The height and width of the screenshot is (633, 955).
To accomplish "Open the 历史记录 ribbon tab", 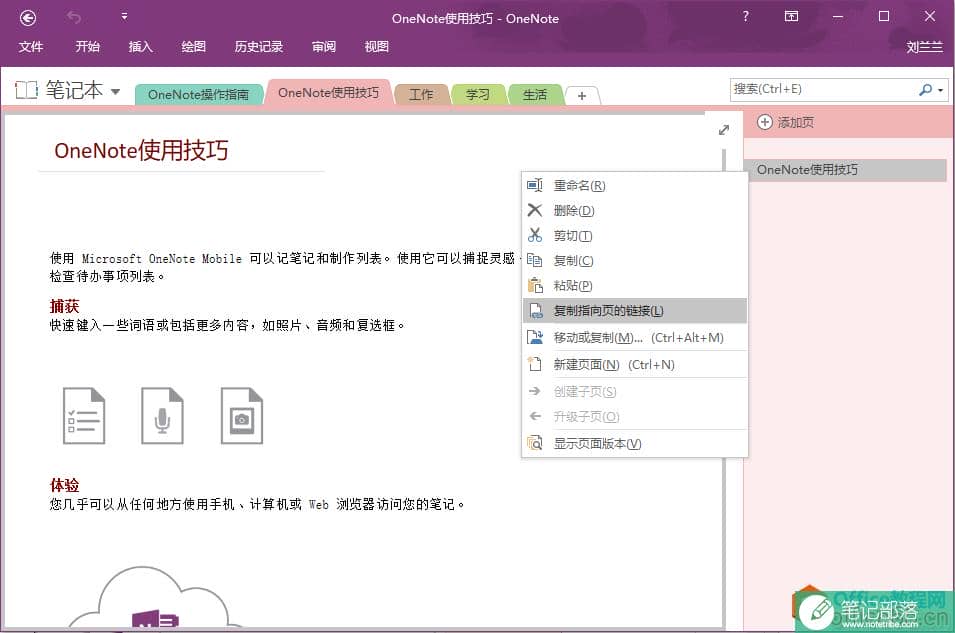I will pyautogui.click(x=258, y=47).
